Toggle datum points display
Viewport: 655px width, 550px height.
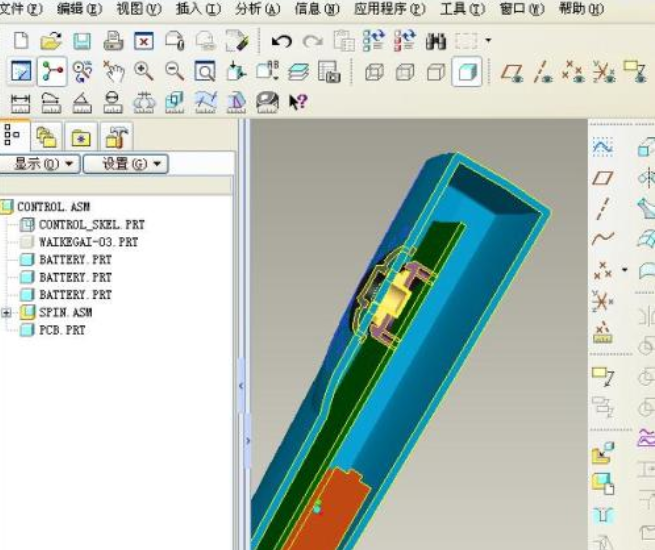pos(573,71)
